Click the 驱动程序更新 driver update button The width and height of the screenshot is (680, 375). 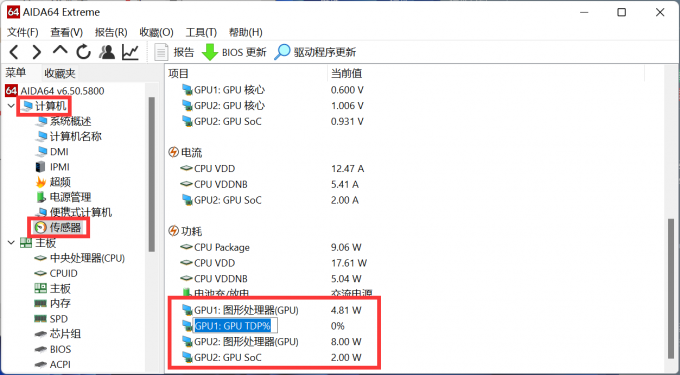coord(315,52)
